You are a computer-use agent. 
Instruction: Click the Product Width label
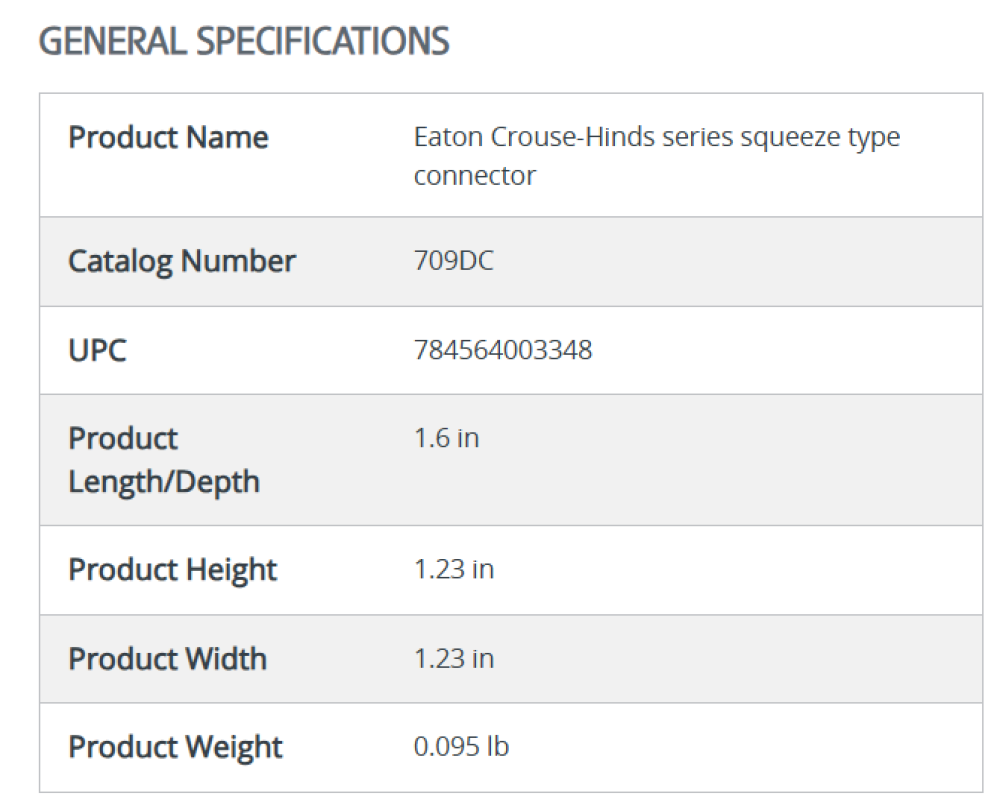point(167,658)
